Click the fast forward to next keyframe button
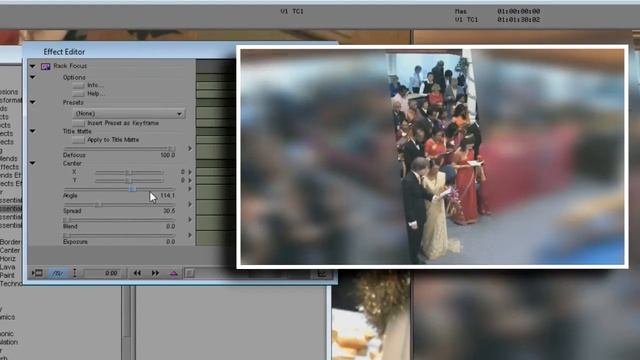Viewport: 640px width, 360px height. 155,273
